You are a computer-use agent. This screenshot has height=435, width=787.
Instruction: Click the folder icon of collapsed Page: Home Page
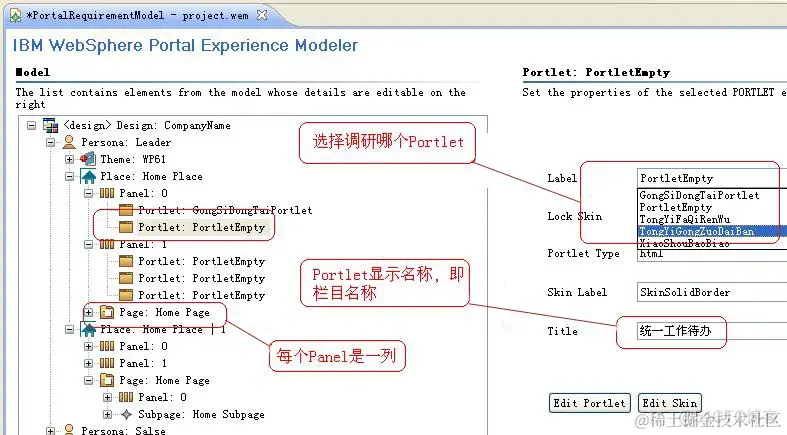tap(107, 313)
